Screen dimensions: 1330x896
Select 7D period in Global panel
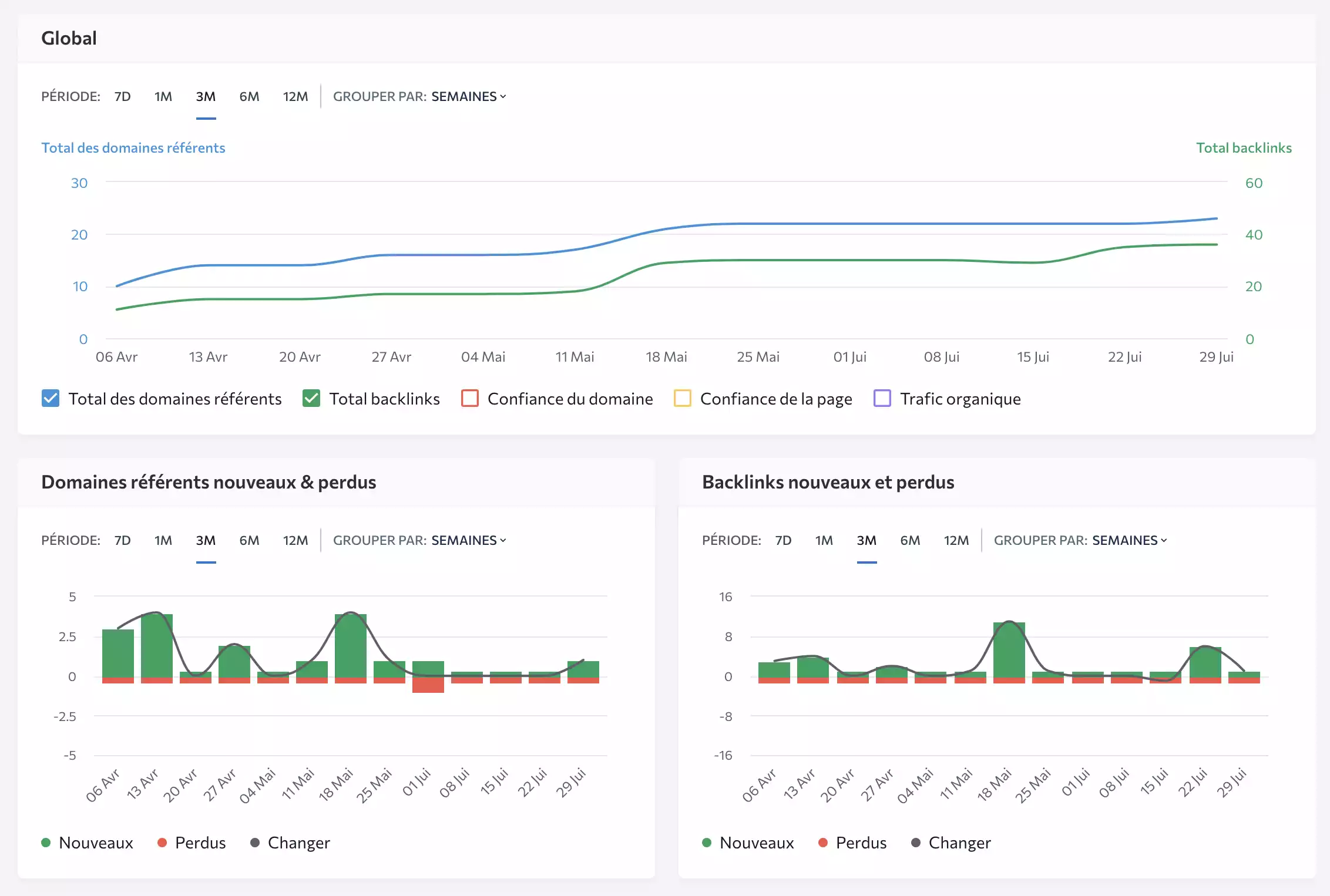122,96
